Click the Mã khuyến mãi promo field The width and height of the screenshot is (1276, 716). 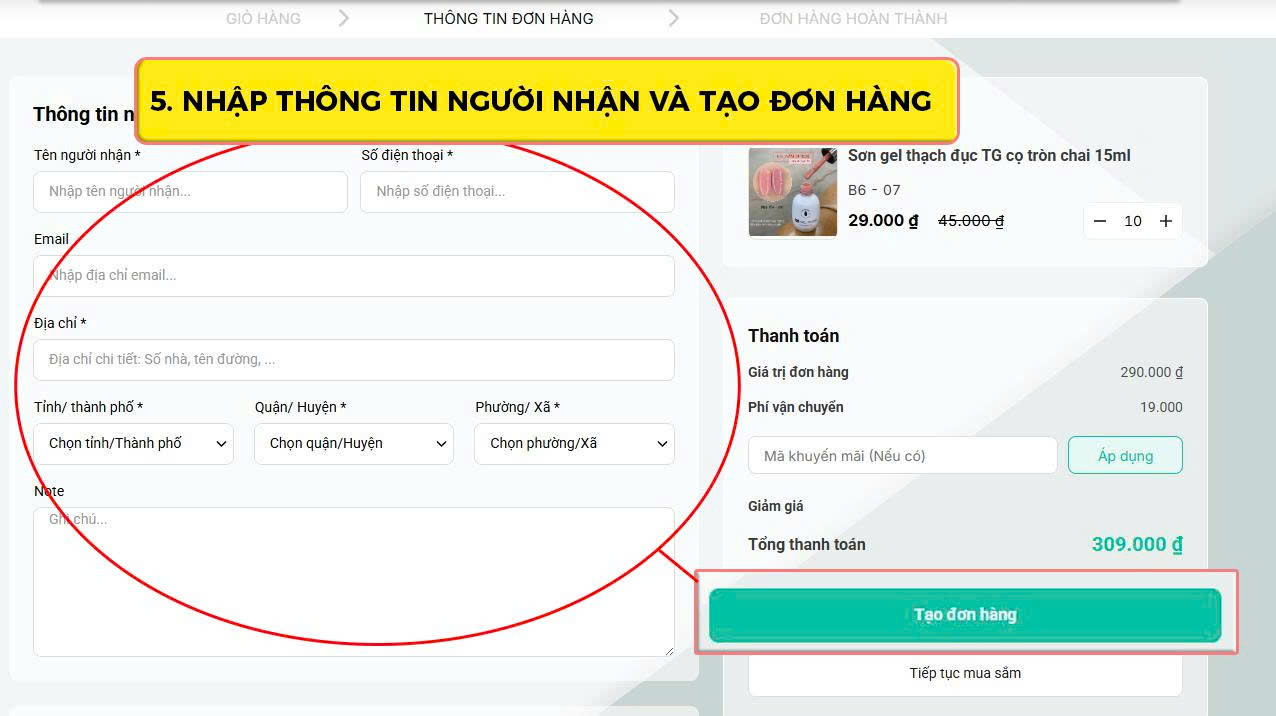[902, 456]
